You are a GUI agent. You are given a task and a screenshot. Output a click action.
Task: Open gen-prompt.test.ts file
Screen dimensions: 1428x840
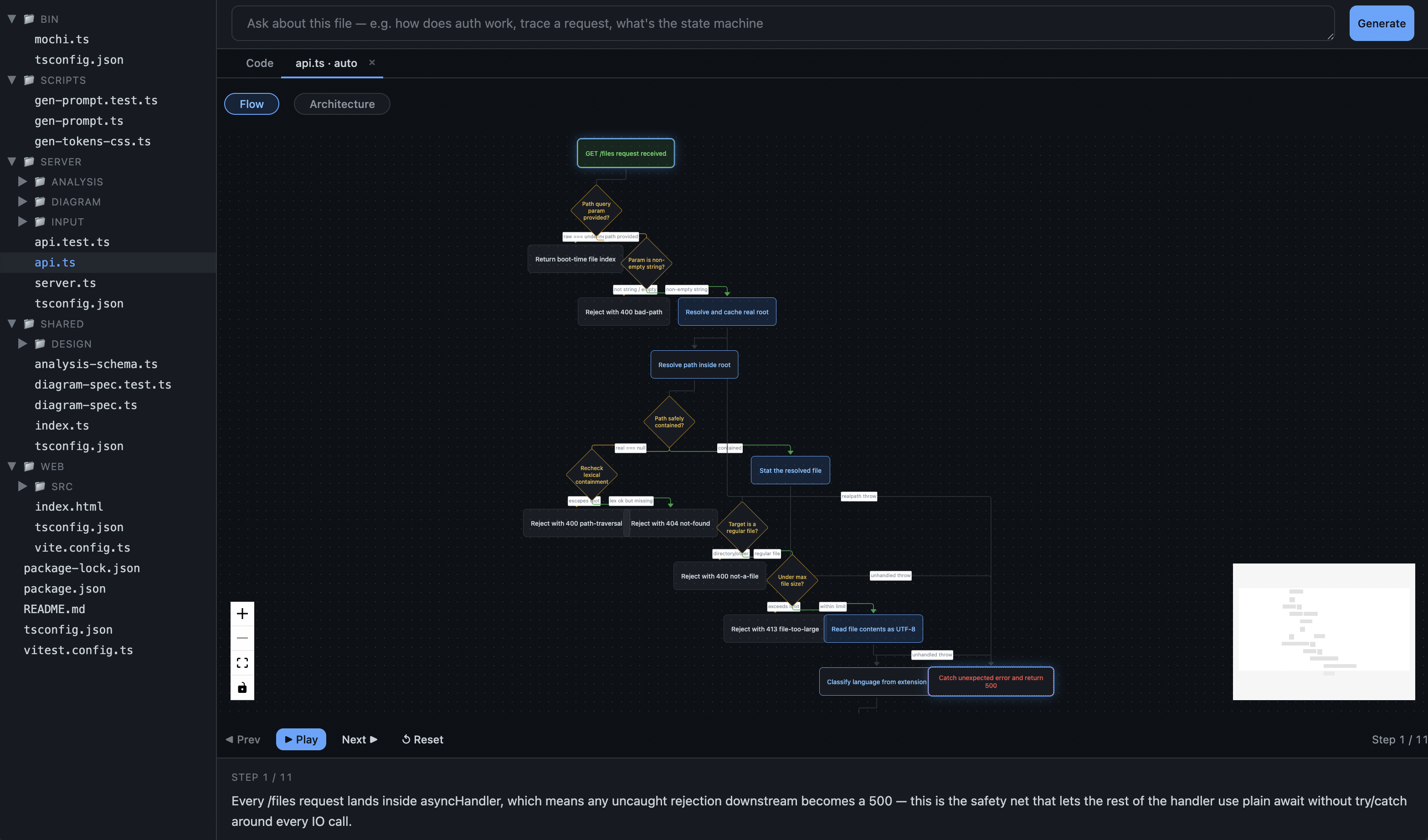[x=96, y=101]
